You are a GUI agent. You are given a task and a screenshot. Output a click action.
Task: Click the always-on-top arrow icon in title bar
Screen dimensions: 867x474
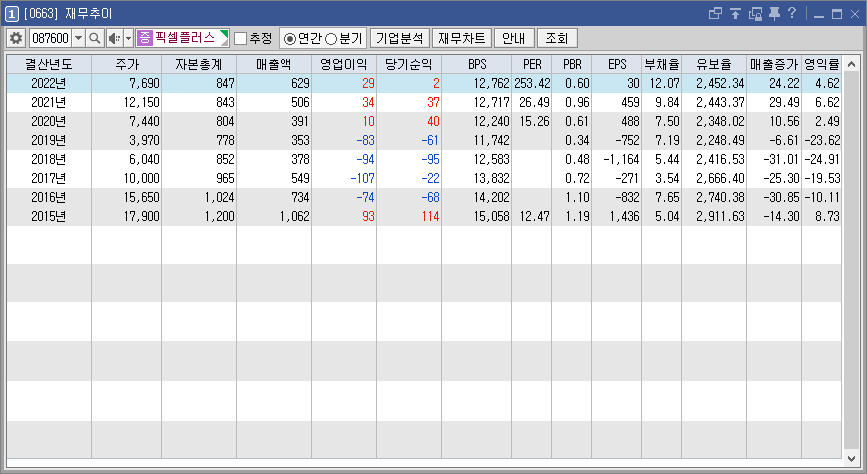pyautogui.click(x=735, y=13)
